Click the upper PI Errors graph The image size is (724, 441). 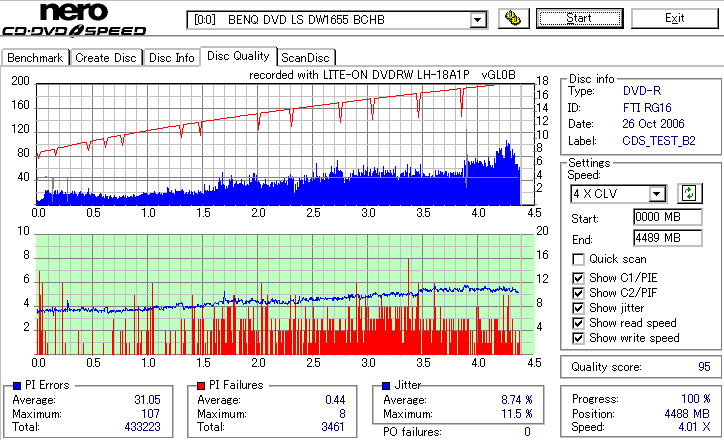click(285, 144)
